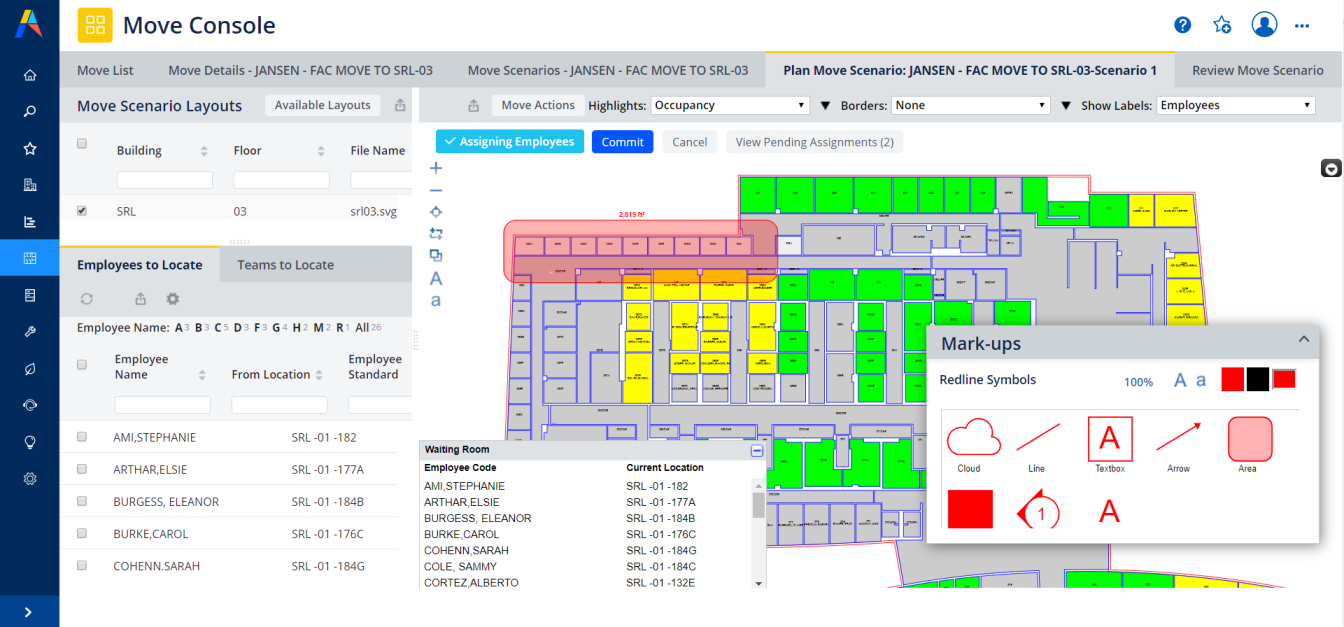Switch to the Teams to Locate tab
The height and width of the screenshot is (627, 1344).
(285, 265)
